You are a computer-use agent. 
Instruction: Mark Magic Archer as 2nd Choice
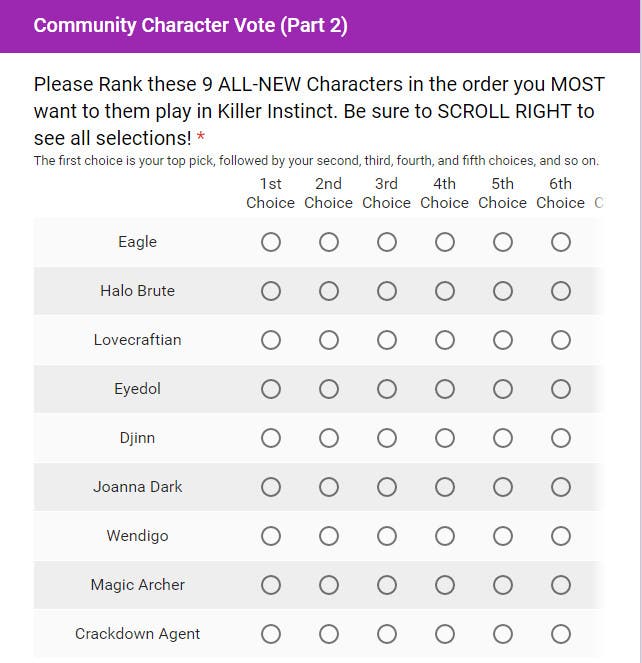pos(329,585)
